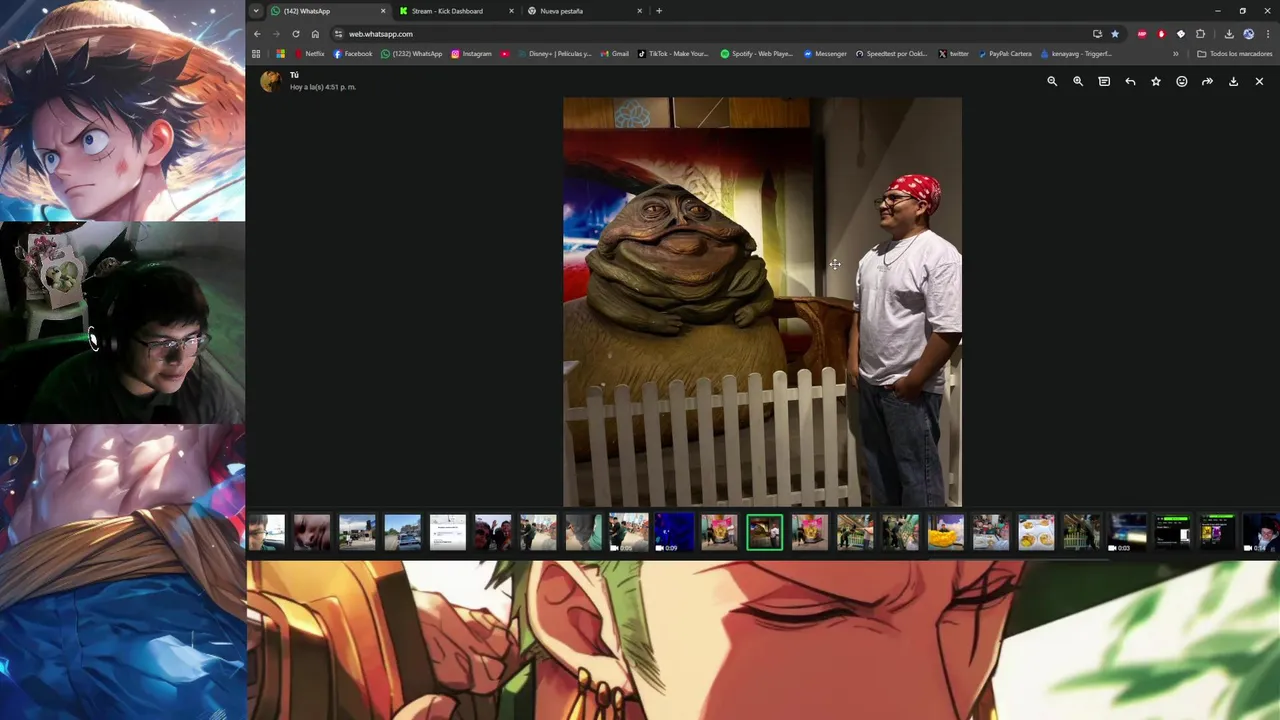This screenshot has height=720, width=1280.
Task: Zoom out the WhatsApp image viewer
Action: tap(1052, 81)
